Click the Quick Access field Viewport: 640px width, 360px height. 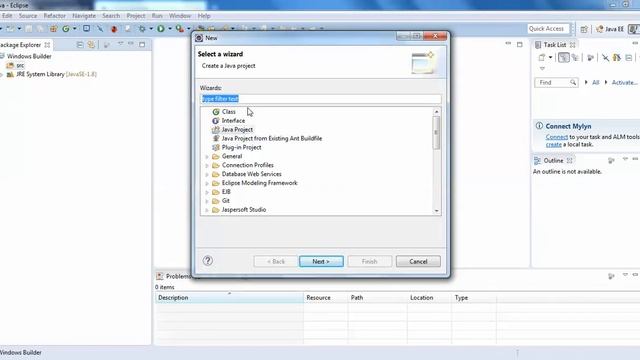548,29
